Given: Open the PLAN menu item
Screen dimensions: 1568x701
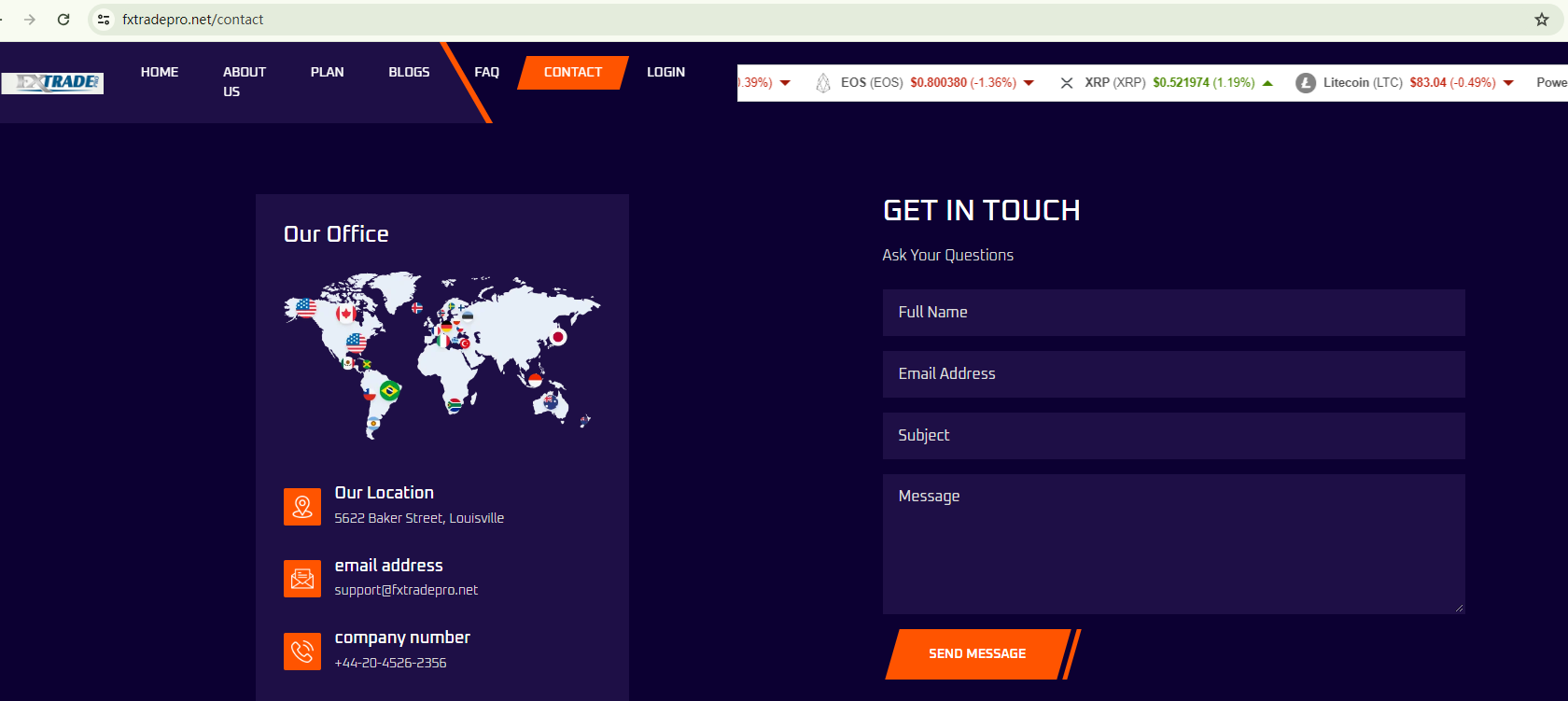Looking at the screenshot, I should [327, 72].
